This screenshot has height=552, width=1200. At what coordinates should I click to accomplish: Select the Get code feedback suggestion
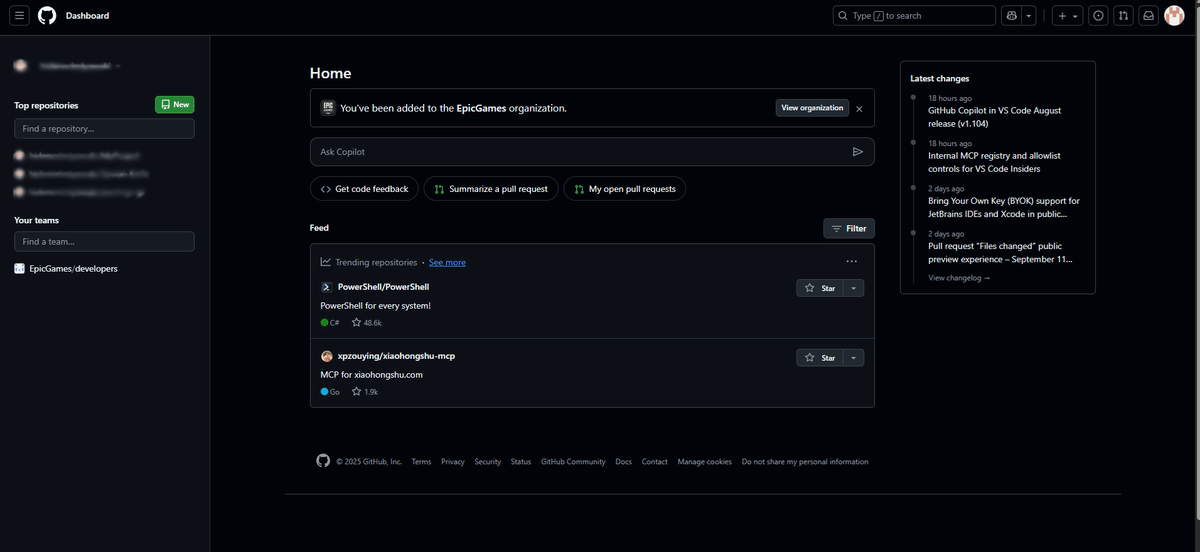[x=364, y=189]
